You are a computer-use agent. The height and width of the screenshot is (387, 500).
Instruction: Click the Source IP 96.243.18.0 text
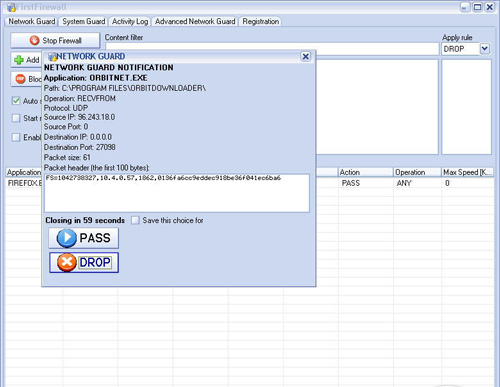79,117
